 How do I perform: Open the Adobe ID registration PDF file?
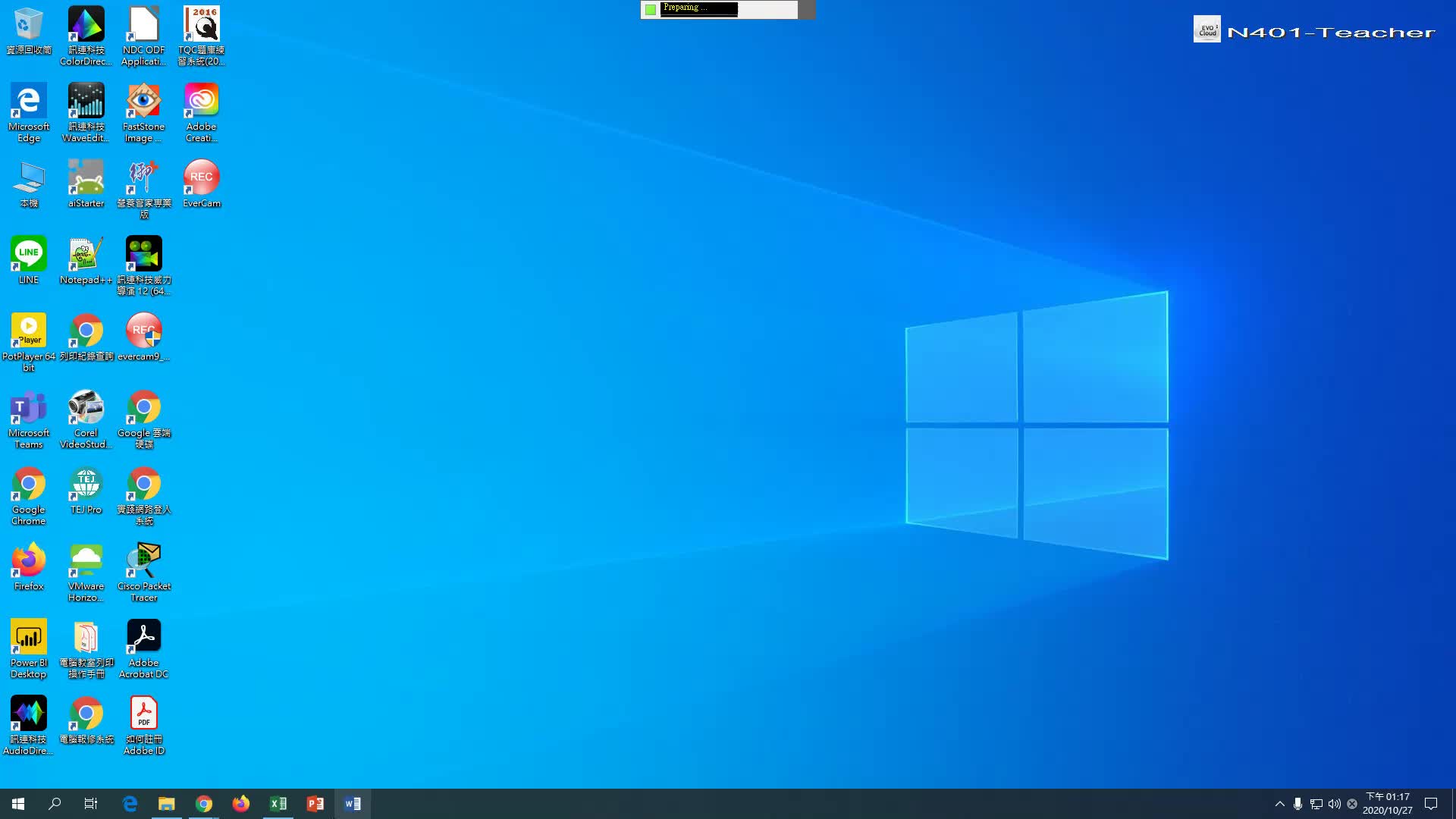tap(143, 725)
